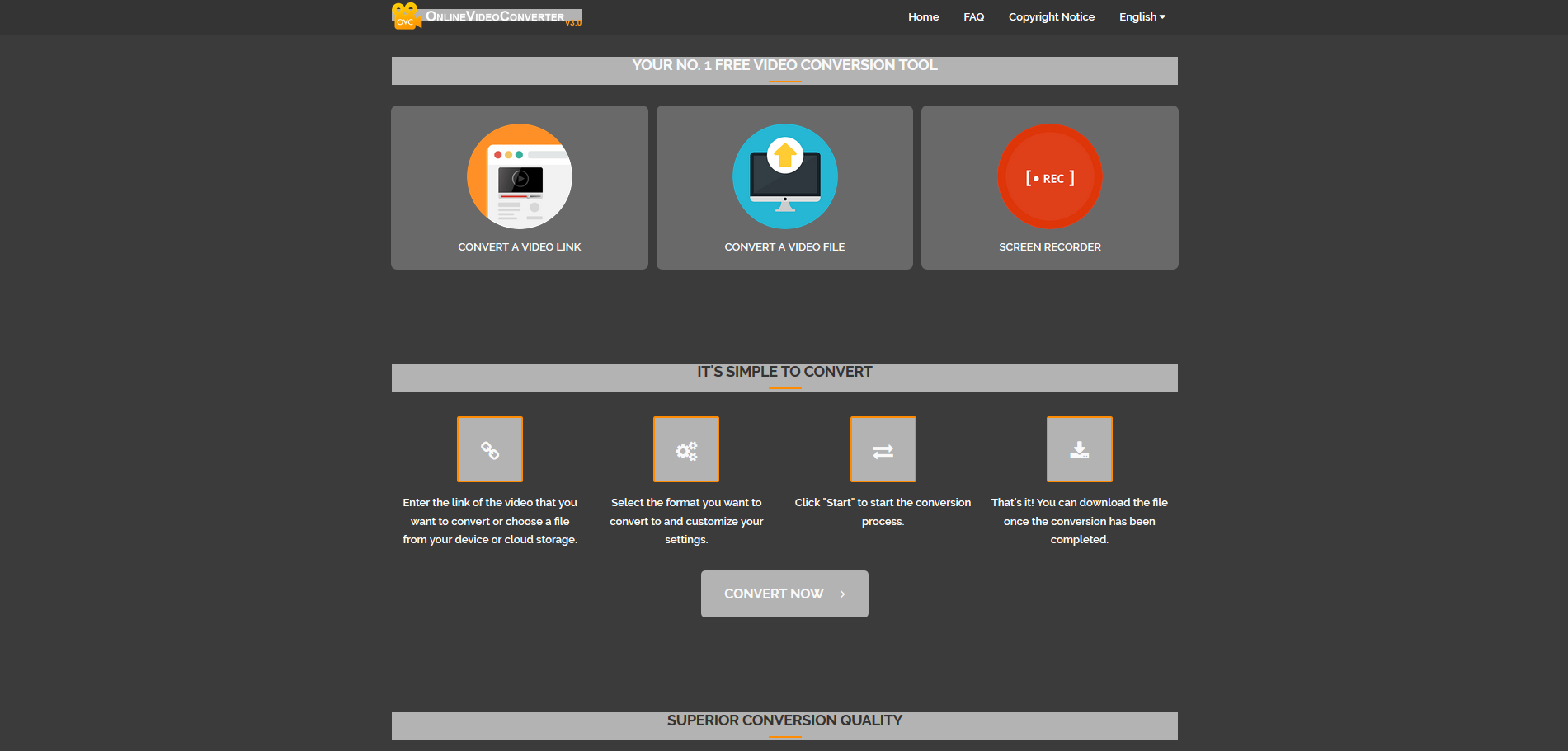Click the Screen Recorder card
This screenshot has height=751, width=1568.
point(1049,187)
